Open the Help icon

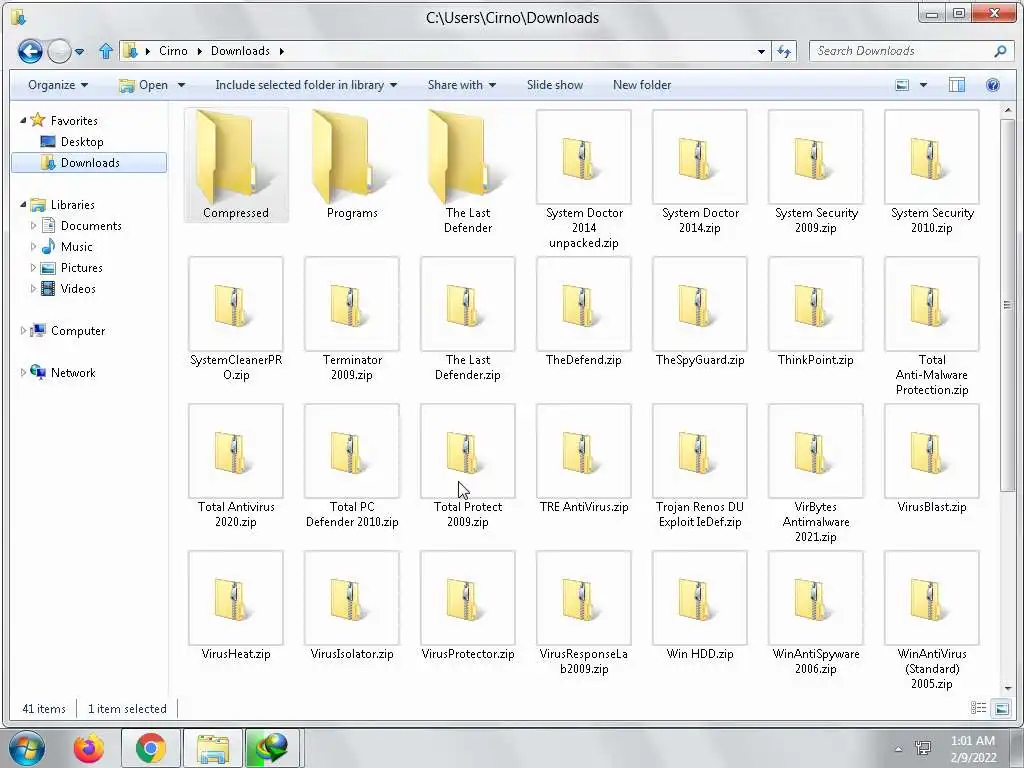click(x=993, y=85)
